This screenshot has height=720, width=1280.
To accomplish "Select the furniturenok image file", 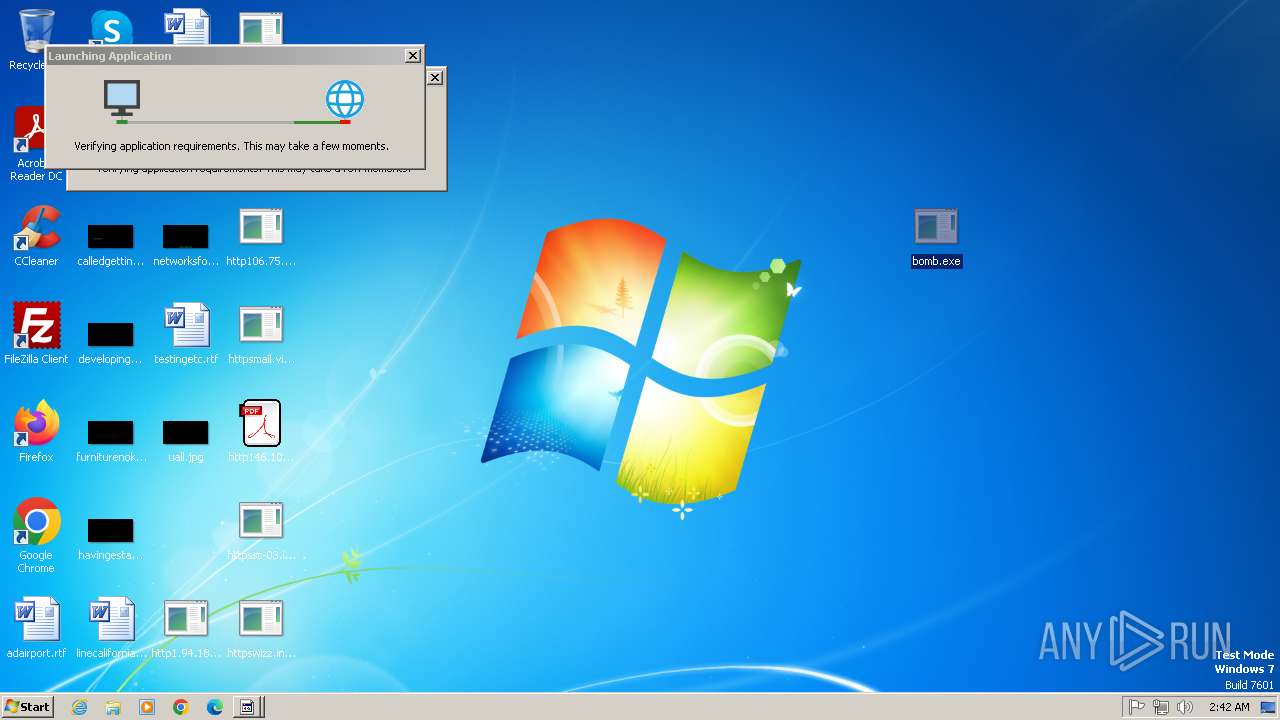I will point(111,441).
